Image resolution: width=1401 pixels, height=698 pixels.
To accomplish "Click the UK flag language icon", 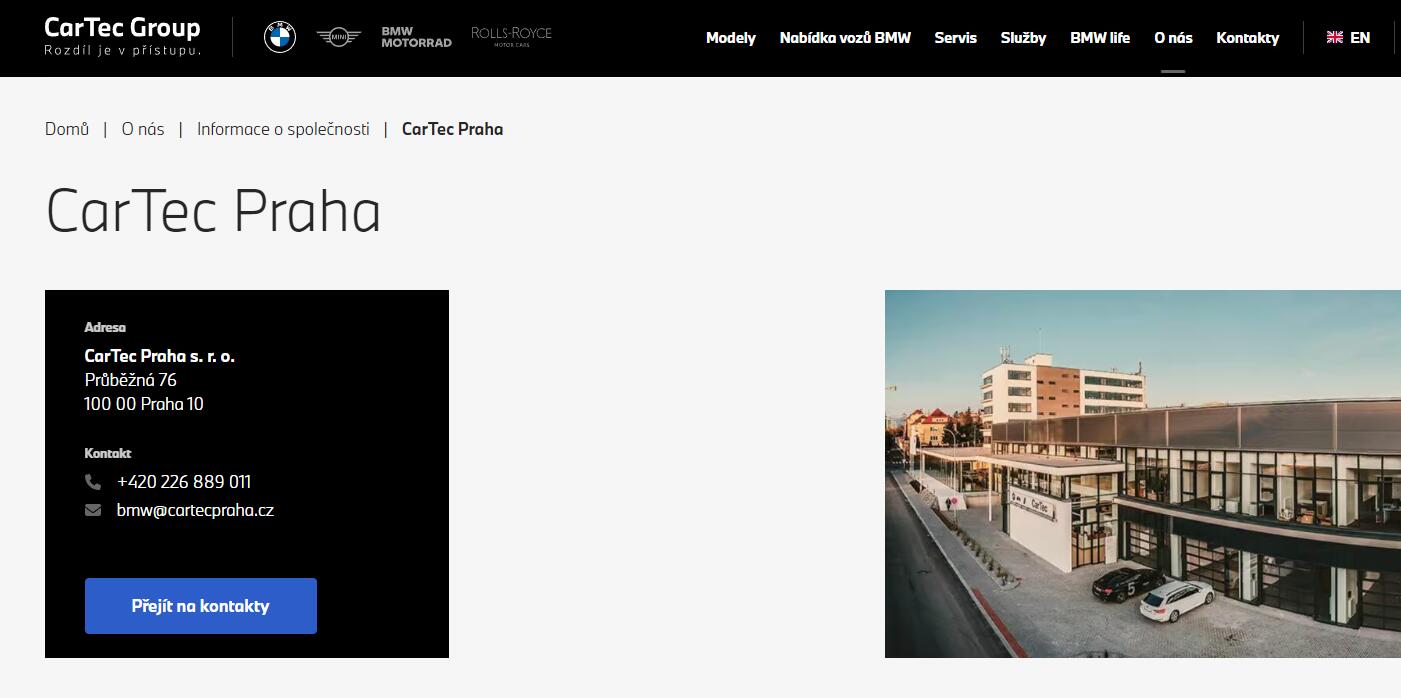I will click(1334, 37).
